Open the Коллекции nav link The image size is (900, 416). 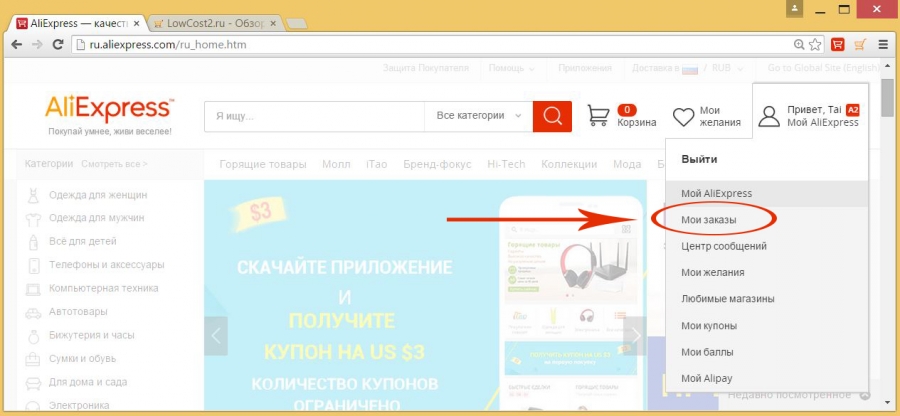coord(569,165)
